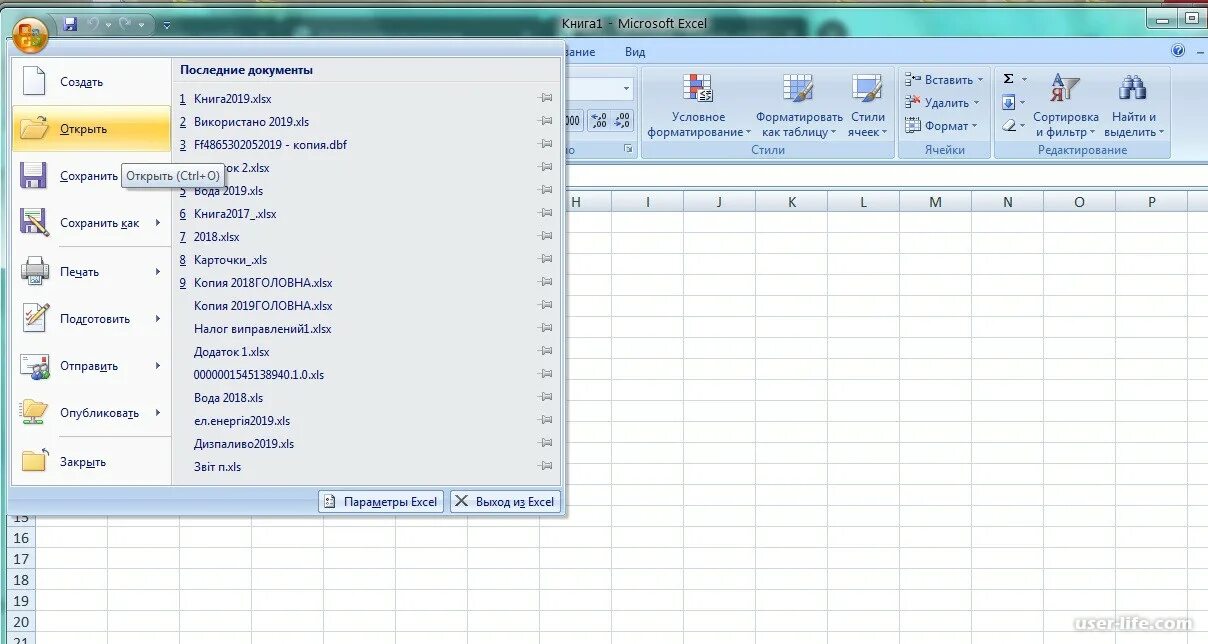Toggle pin for Вода 2018.xls
This screenshot has width=1208, height=644.
(546, 397)
